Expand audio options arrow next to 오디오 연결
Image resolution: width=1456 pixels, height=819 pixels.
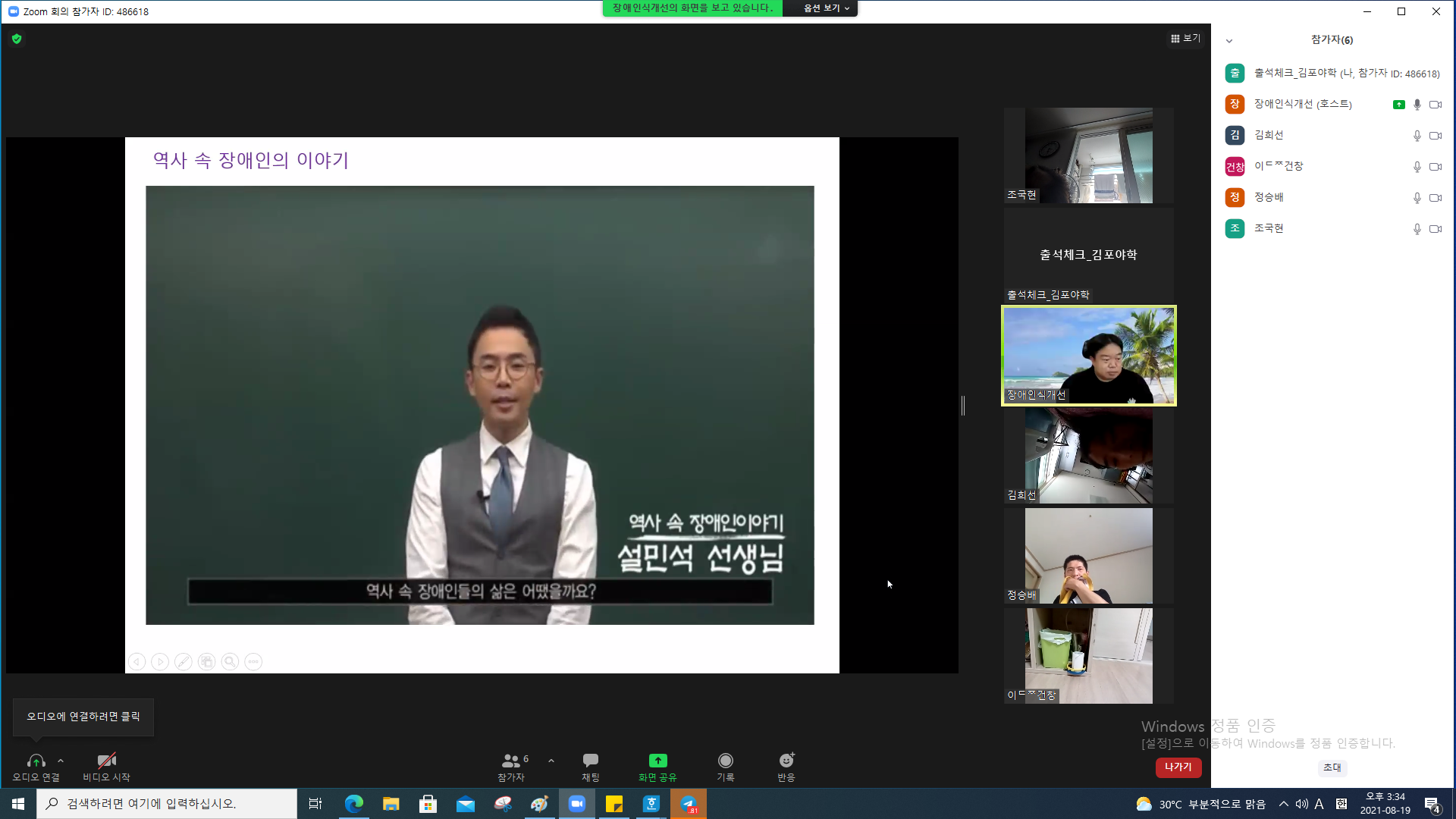pyautogui.click(x=61, y=761)
